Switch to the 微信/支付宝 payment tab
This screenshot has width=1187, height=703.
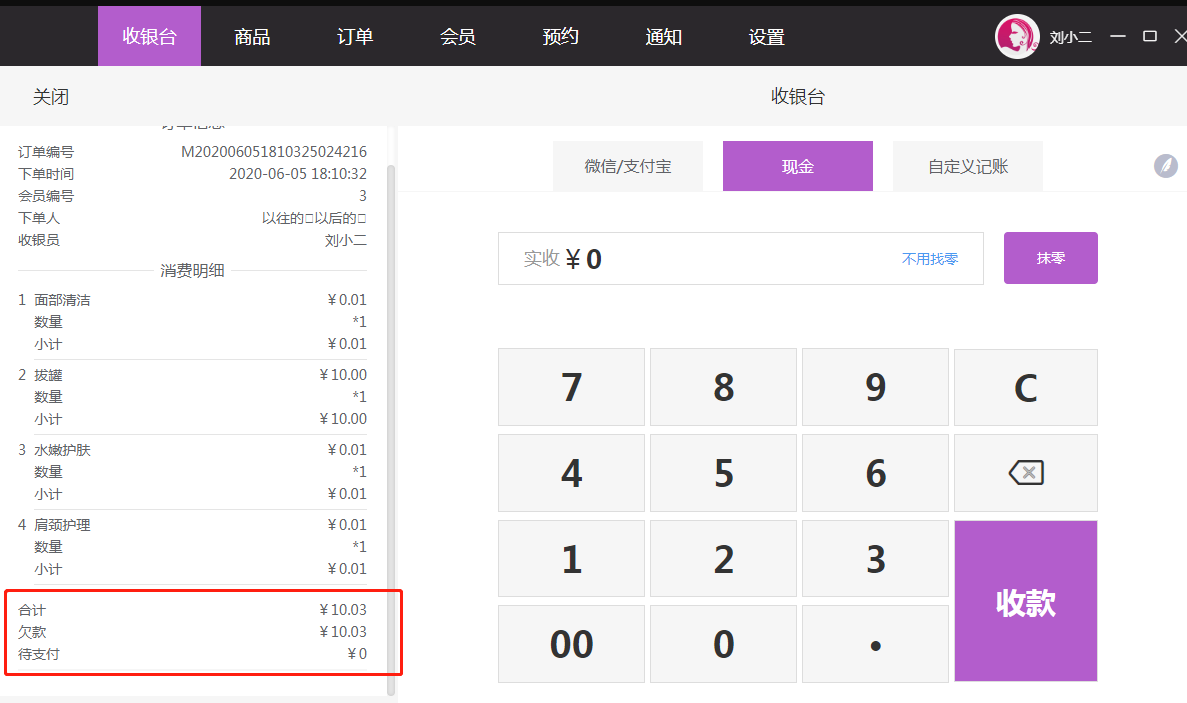point(628,166)
